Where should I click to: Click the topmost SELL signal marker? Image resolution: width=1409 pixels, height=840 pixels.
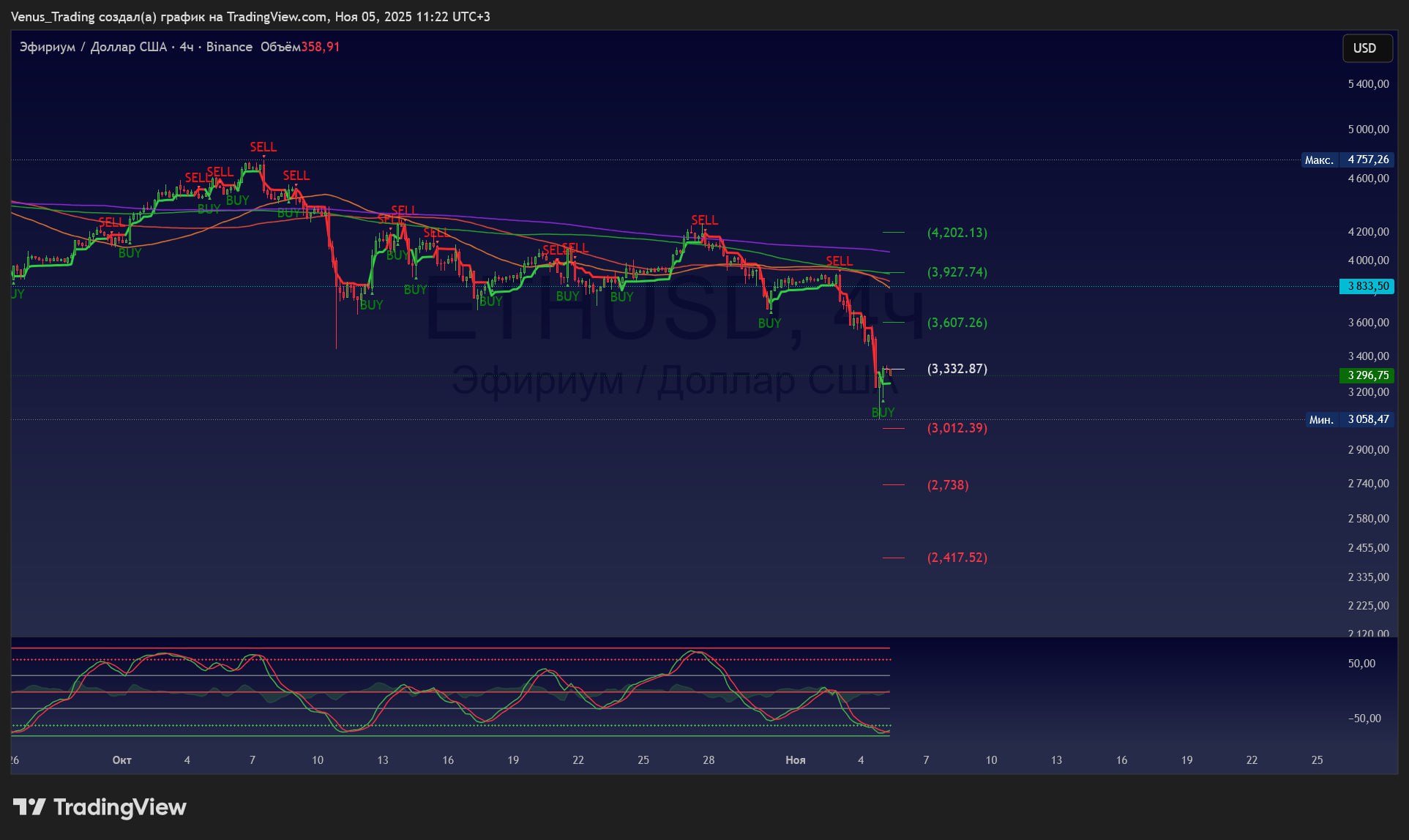point(263,147)
